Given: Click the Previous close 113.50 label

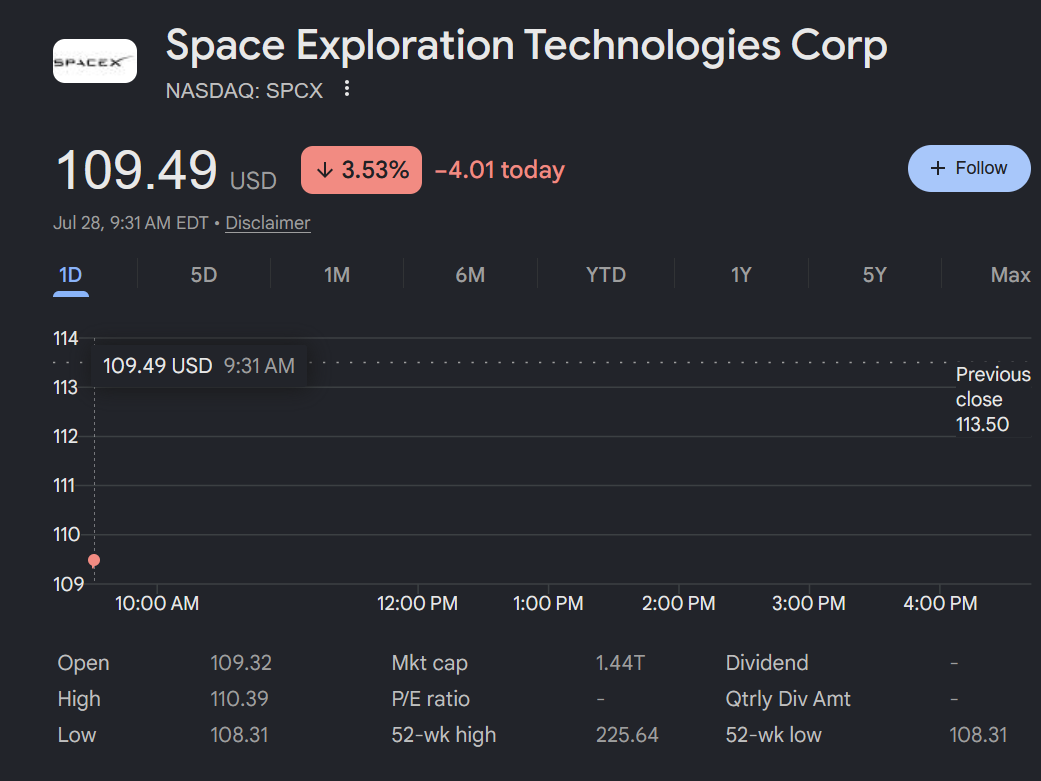Looking at the screenshot, I should tap(993, 399).
